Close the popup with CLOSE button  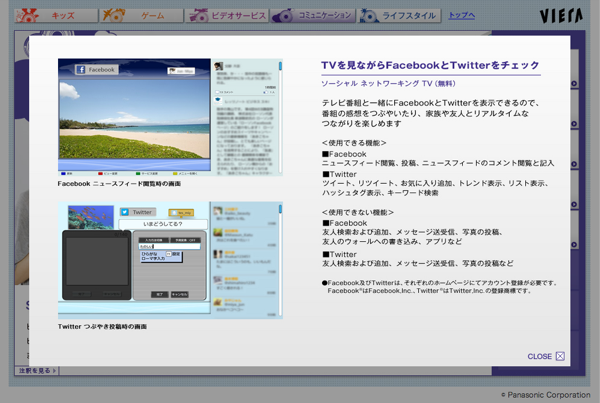coord(546,356)
